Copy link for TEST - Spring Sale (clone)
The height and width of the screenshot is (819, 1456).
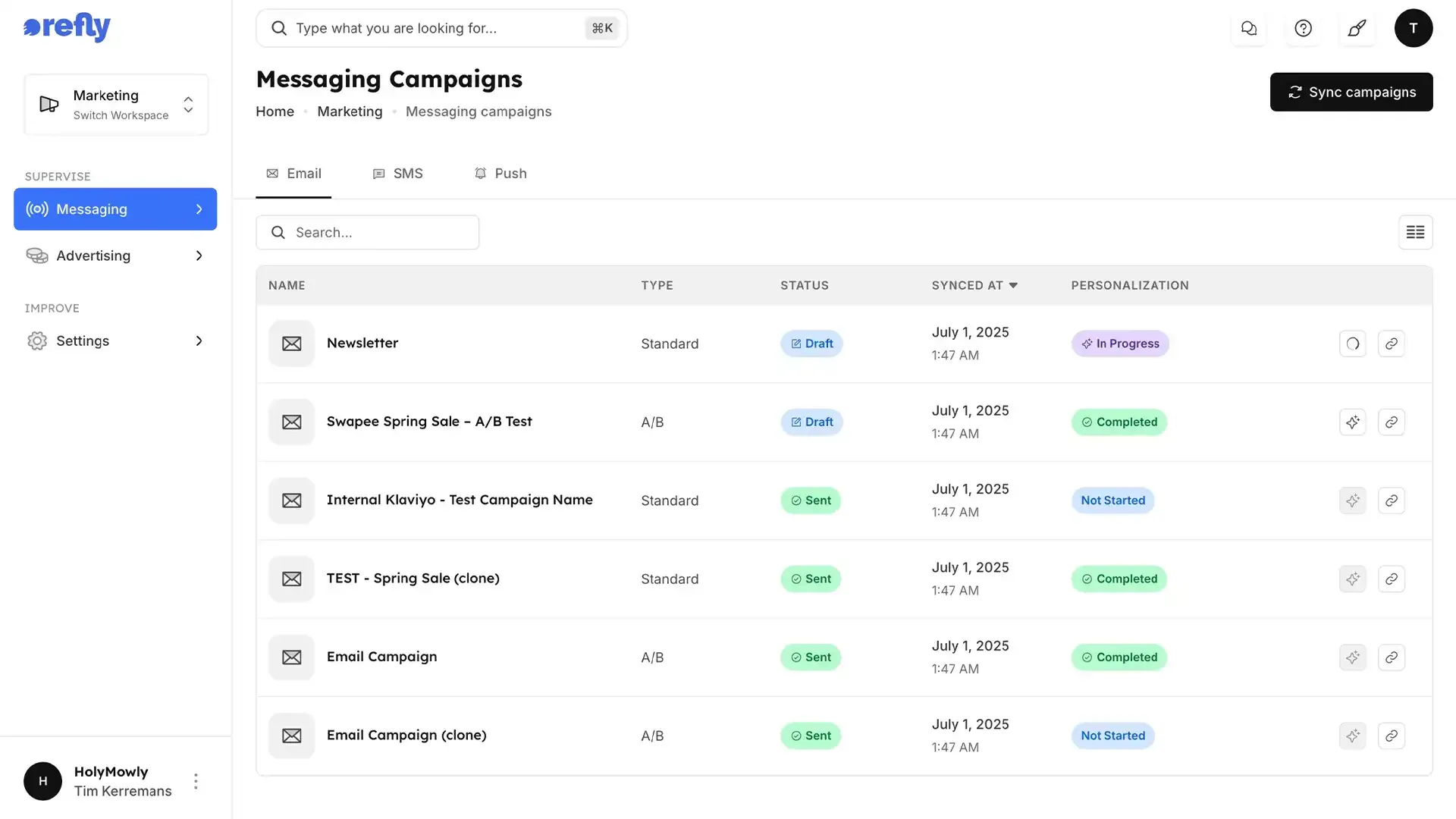pos(1392,579)
